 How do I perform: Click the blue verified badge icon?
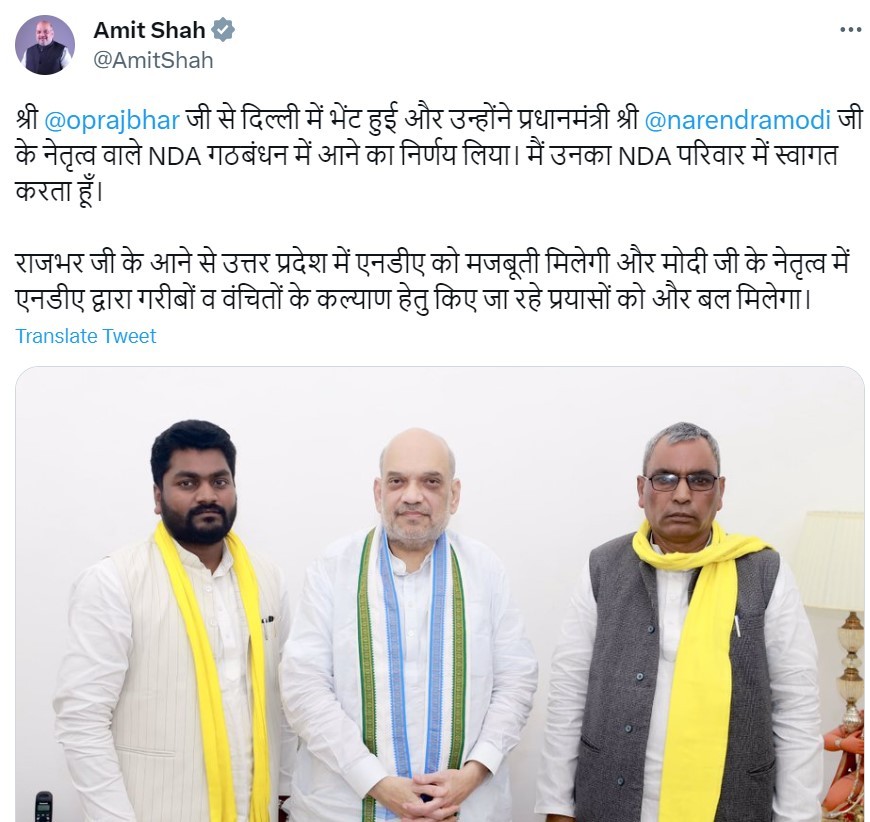point(223,29)
